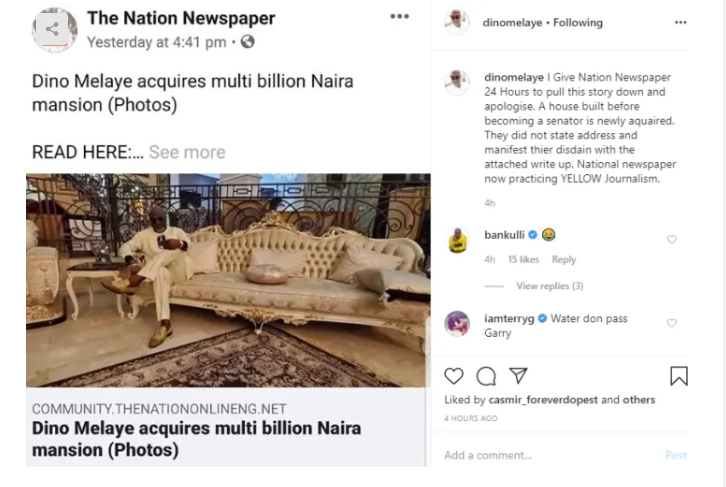
Task: Open comments with the speech bubble icon
Action: [x=486, y=376]
